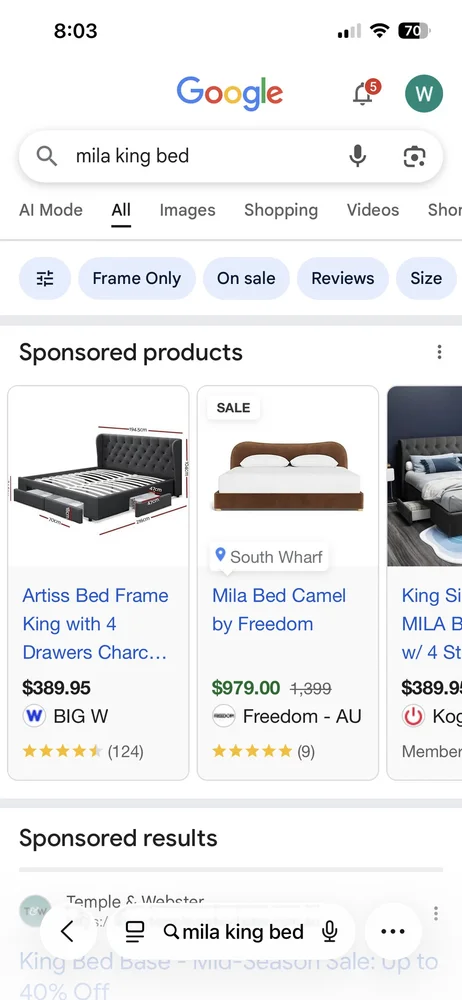Tap bottom address bar microphone icon
This screenshot has height=1000, width=462.
point(329,932)
